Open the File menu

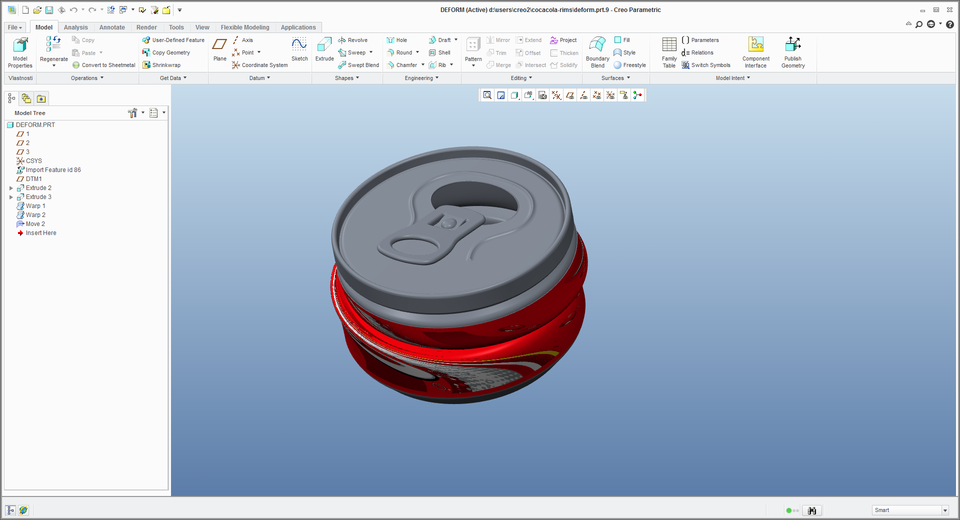tap(15, 28)
